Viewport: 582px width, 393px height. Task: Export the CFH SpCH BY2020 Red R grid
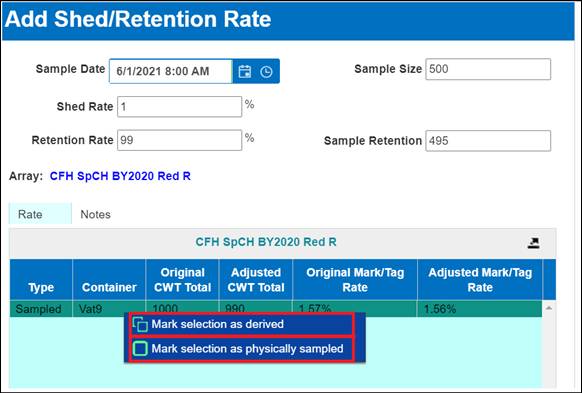(x=533, y=243)
